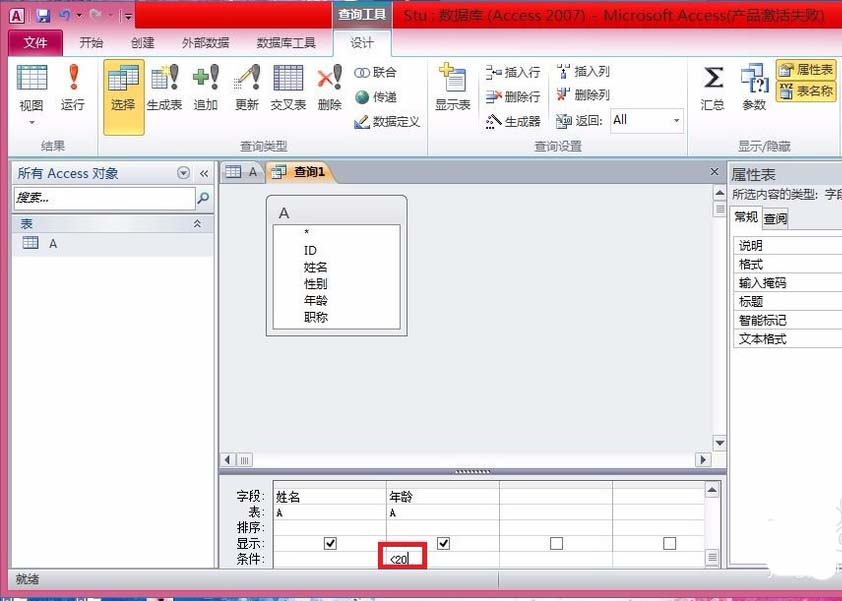Open the 所有 Access 对象 pane menu arrow

point(184,173)
